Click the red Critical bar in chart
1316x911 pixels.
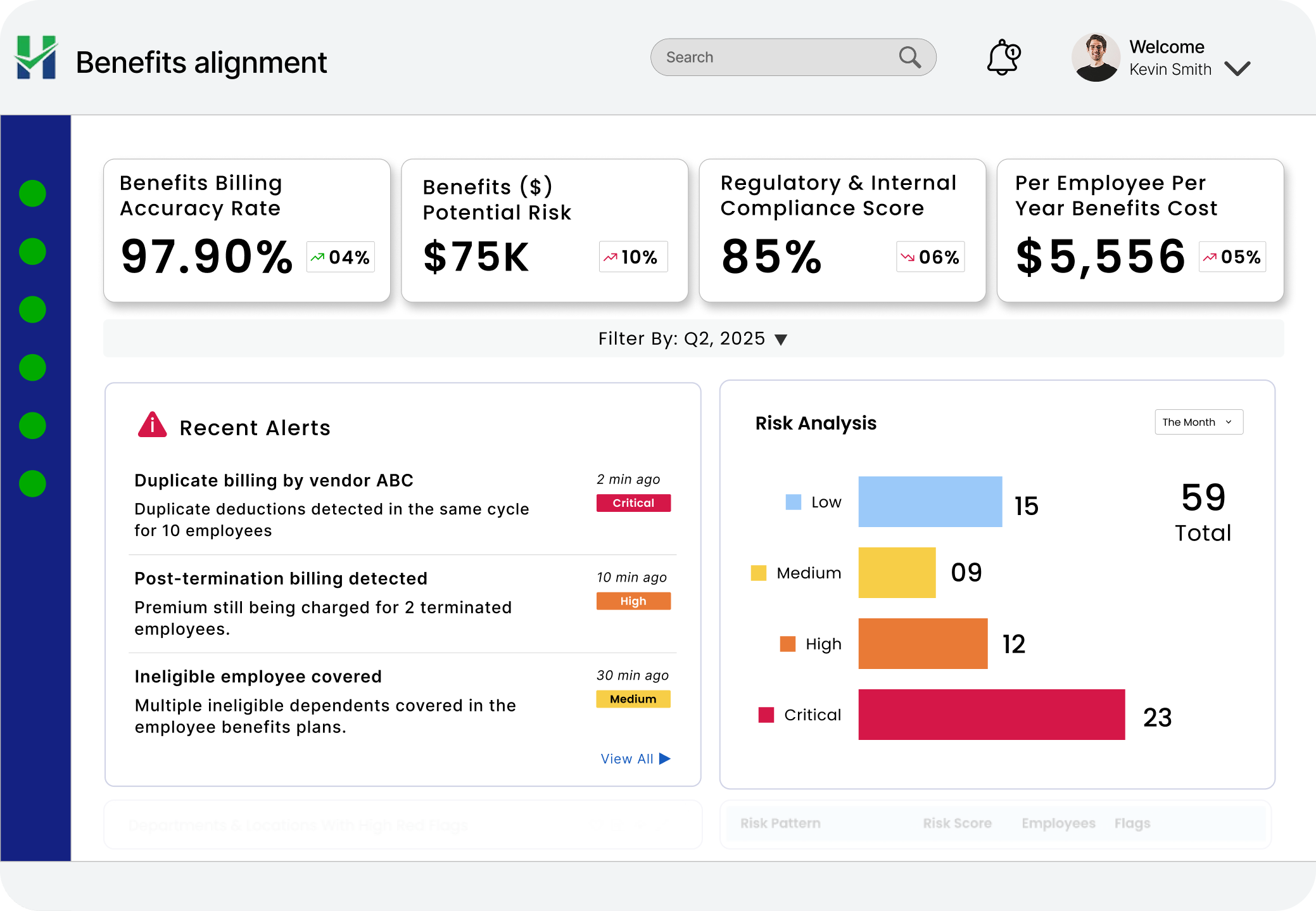(991, 715)
